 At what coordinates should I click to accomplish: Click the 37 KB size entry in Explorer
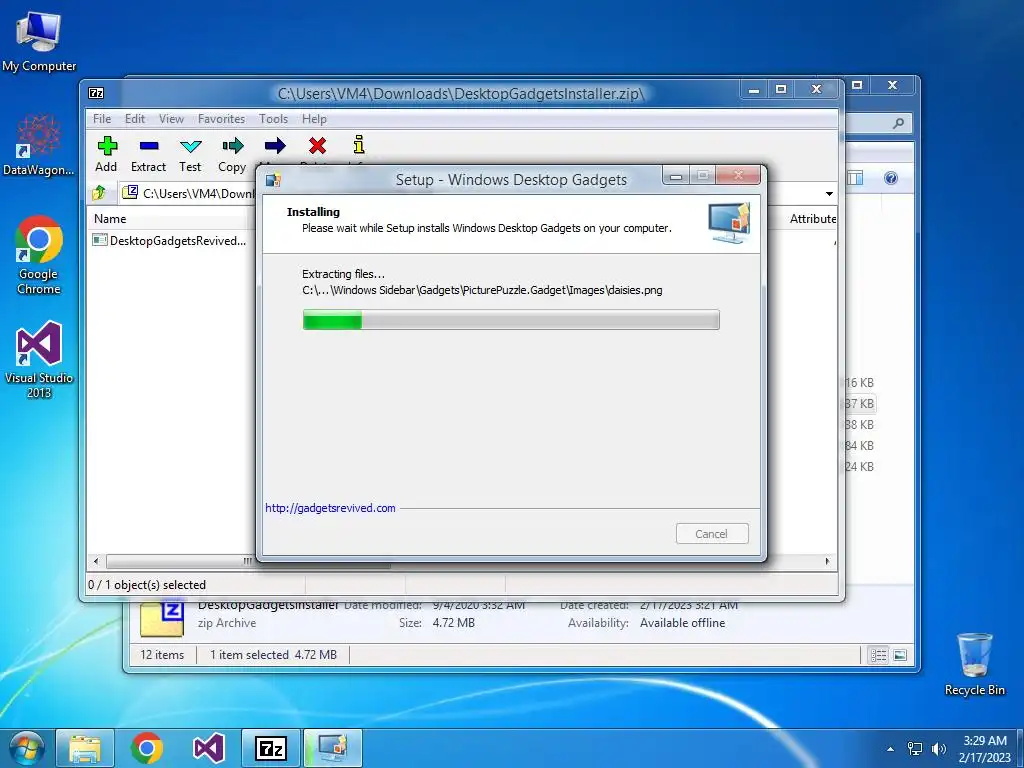(x=859, y=404)
